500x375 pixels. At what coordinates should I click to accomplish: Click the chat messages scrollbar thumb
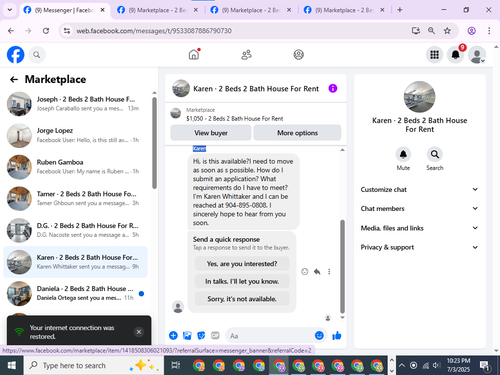[x=342, y=266]
